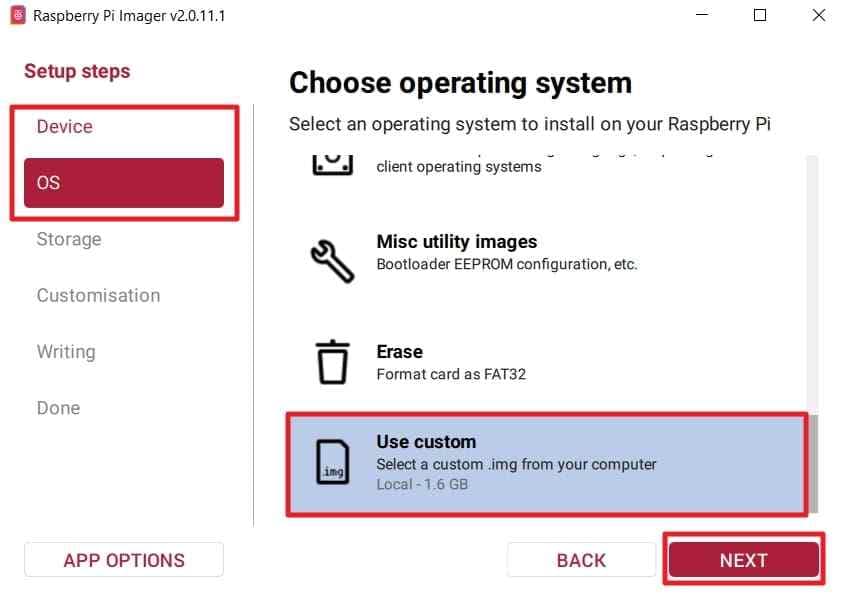This screenshot has width=844, height=595.
Task: Close the Raspberry Pi Imager window
Action: [819, 15]
